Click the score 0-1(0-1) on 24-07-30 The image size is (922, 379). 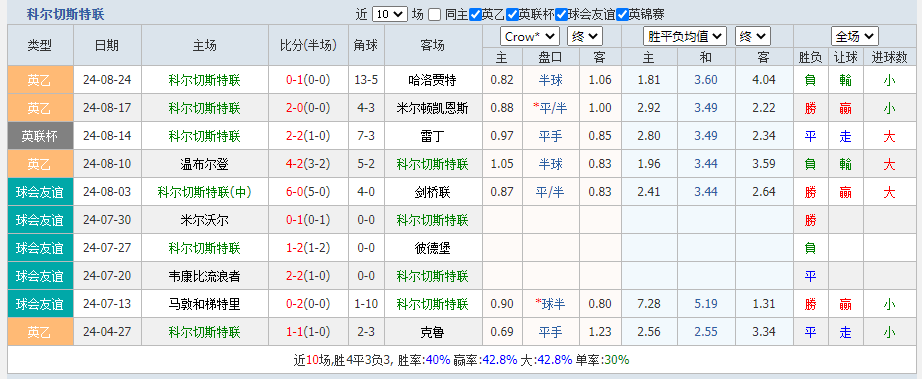308,220
